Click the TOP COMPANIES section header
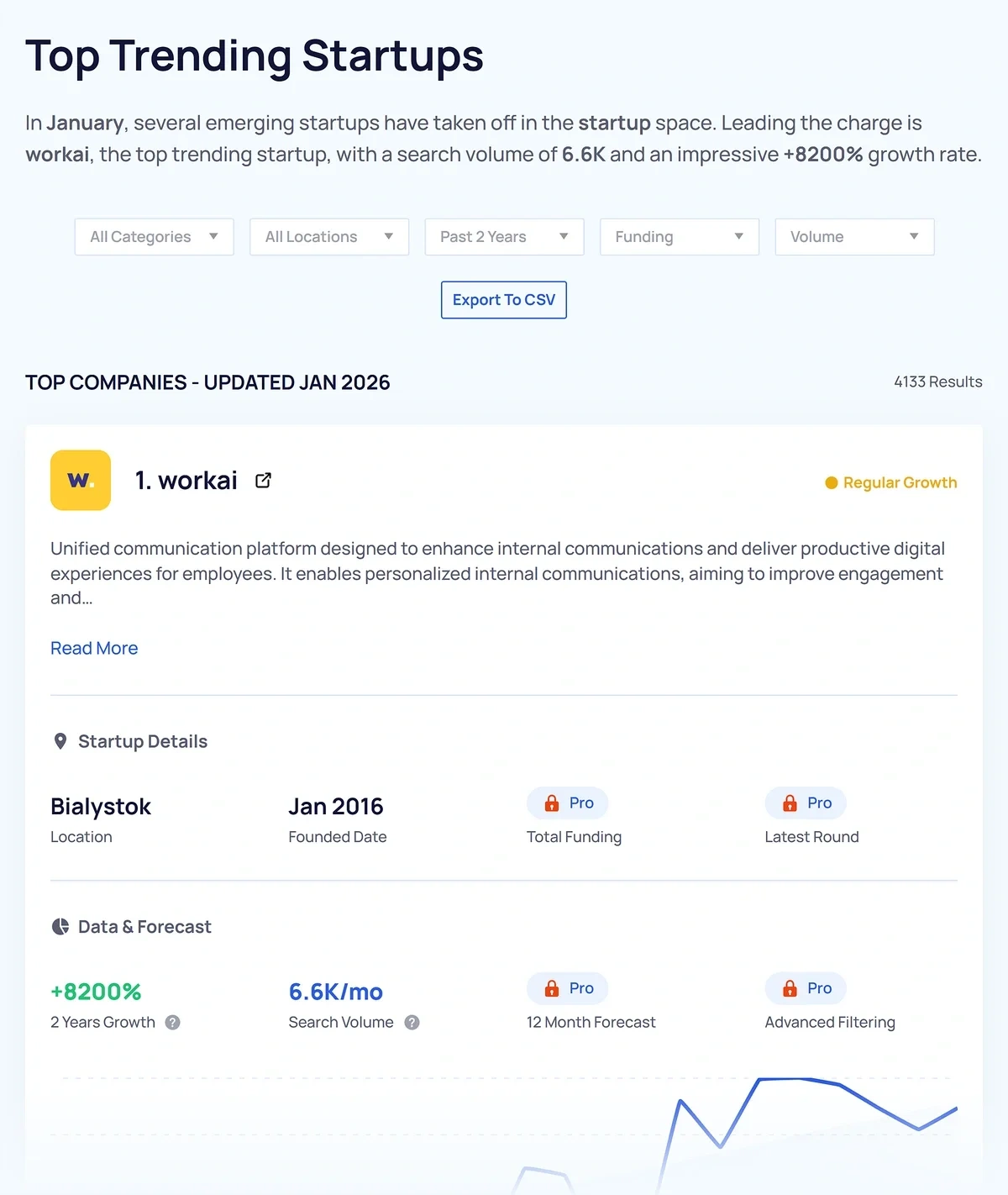Screen dimensions: 1008x1195 tap(207, 382)
